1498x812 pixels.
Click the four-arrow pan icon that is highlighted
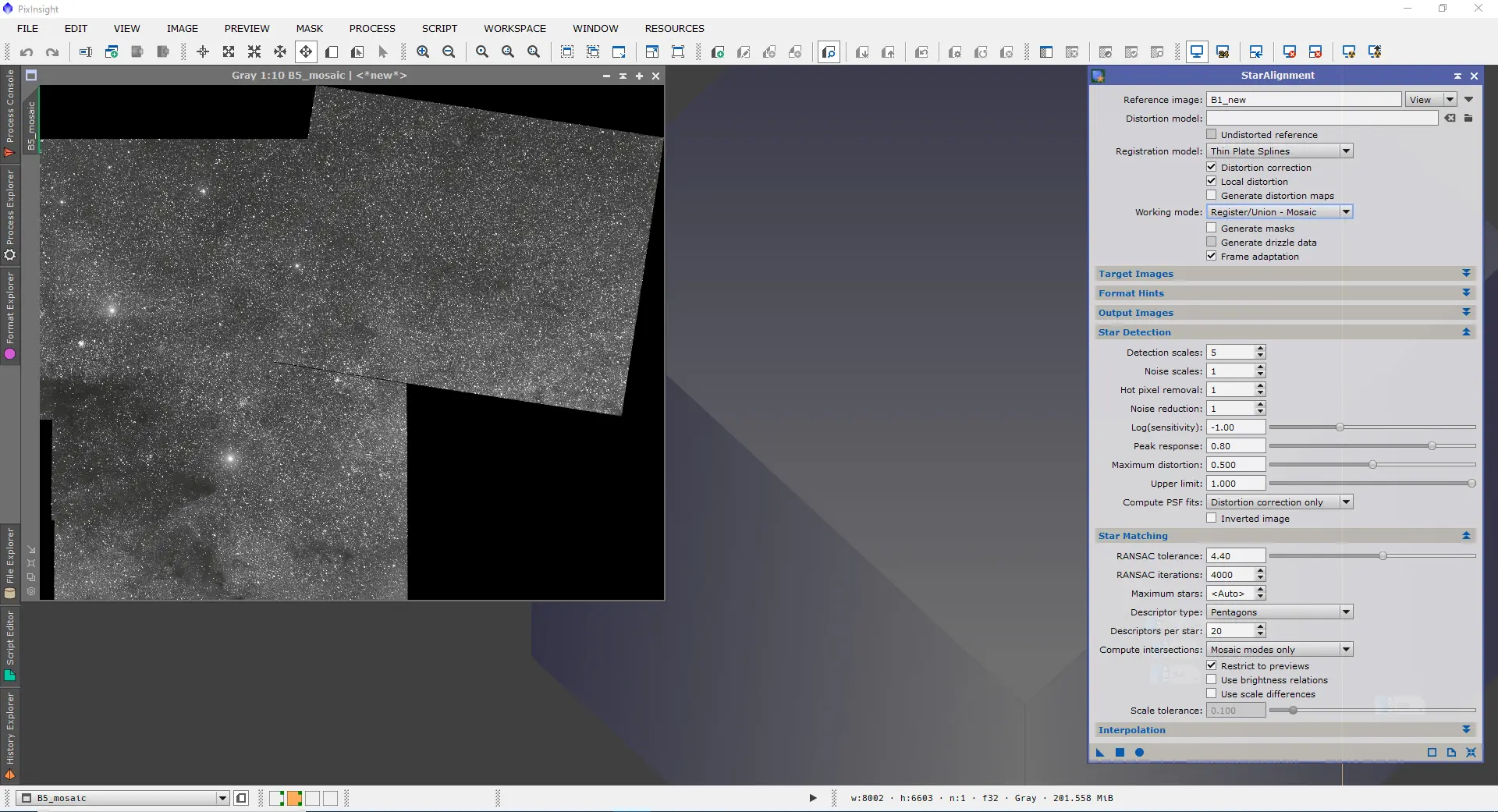[306, 52]
